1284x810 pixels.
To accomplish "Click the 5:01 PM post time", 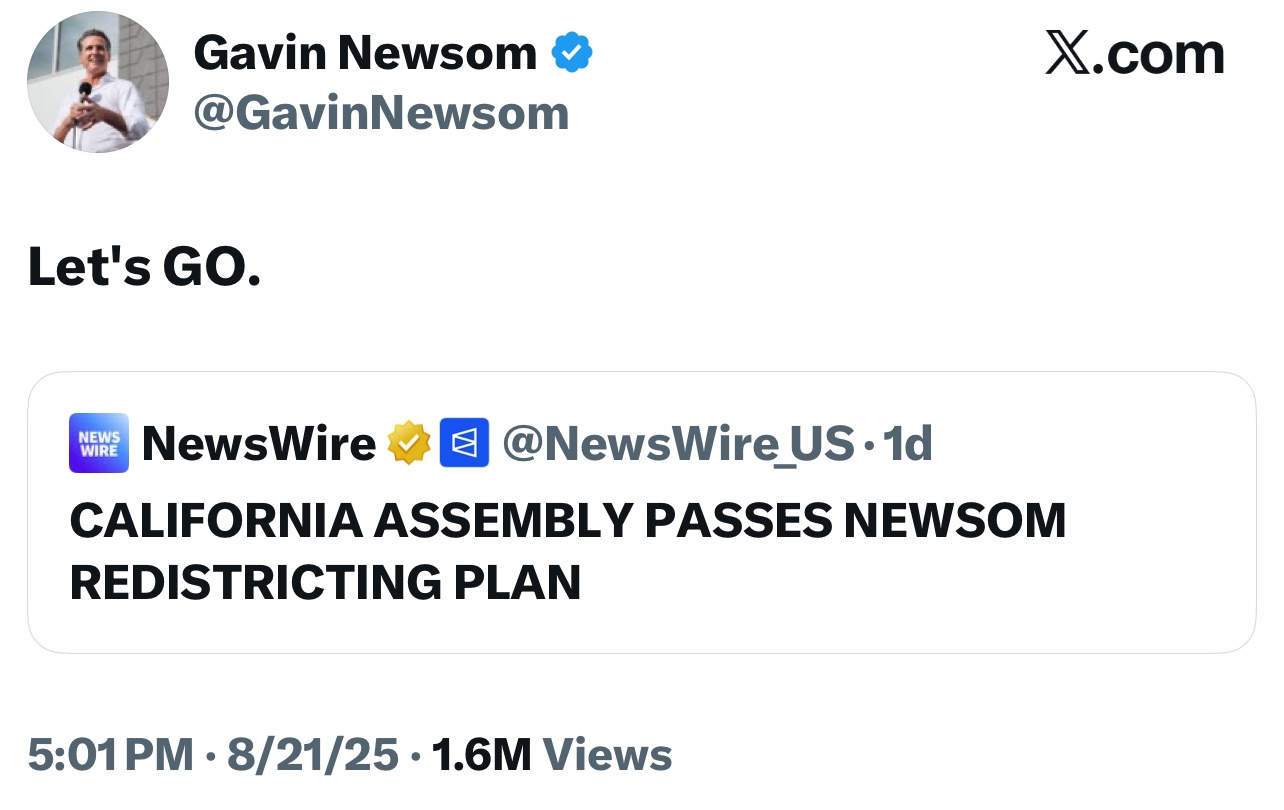I will tap(110, 755).
